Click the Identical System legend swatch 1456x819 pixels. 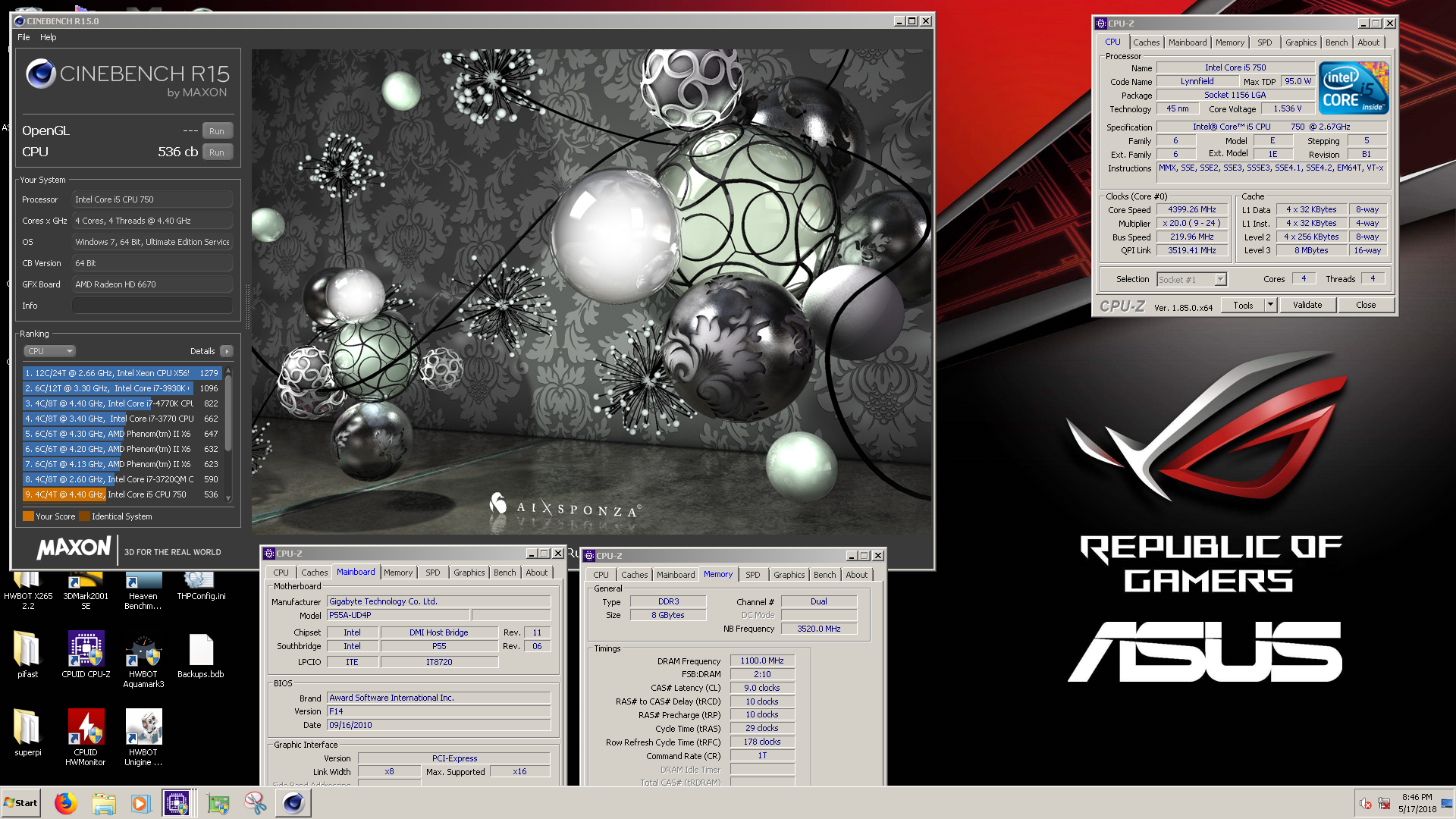[84, 516]
